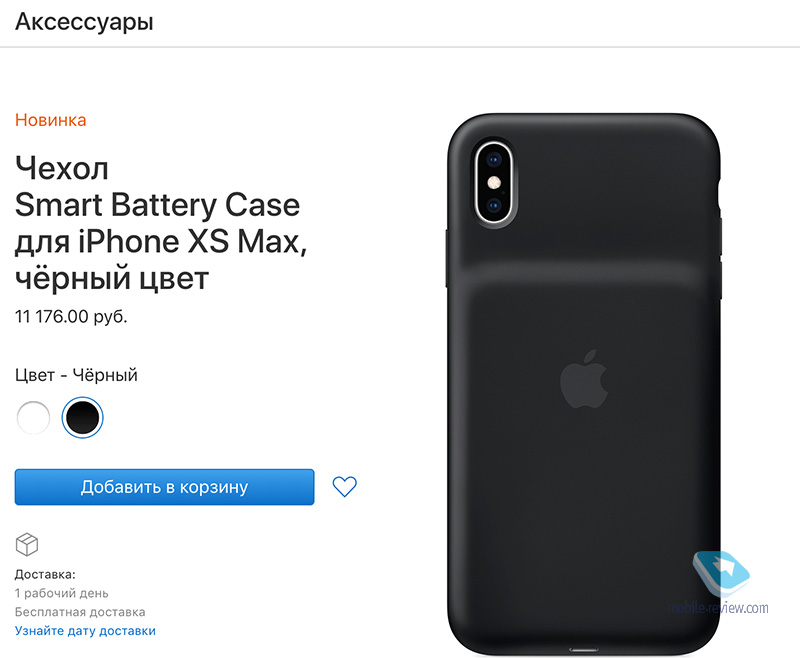Click the 11 176.00 руб. price
The image size is (800, 658).
point(71,317)
